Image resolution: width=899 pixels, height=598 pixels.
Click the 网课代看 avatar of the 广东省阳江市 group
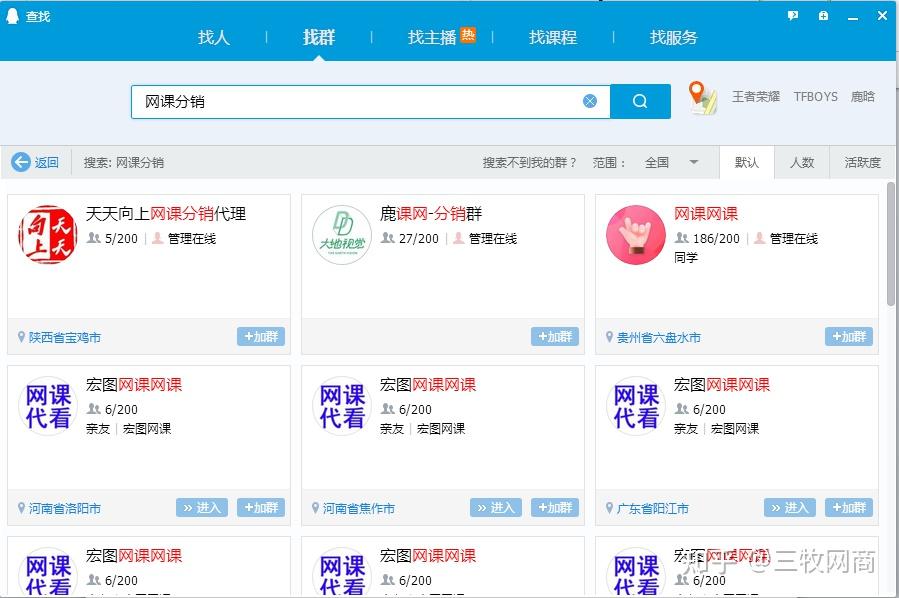pos(636,405)
